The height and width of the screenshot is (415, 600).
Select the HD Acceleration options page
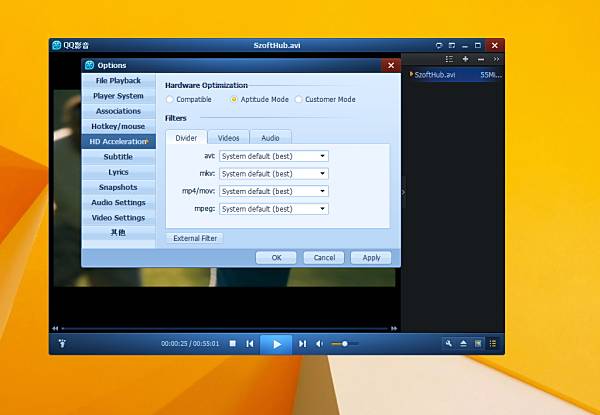118,142
